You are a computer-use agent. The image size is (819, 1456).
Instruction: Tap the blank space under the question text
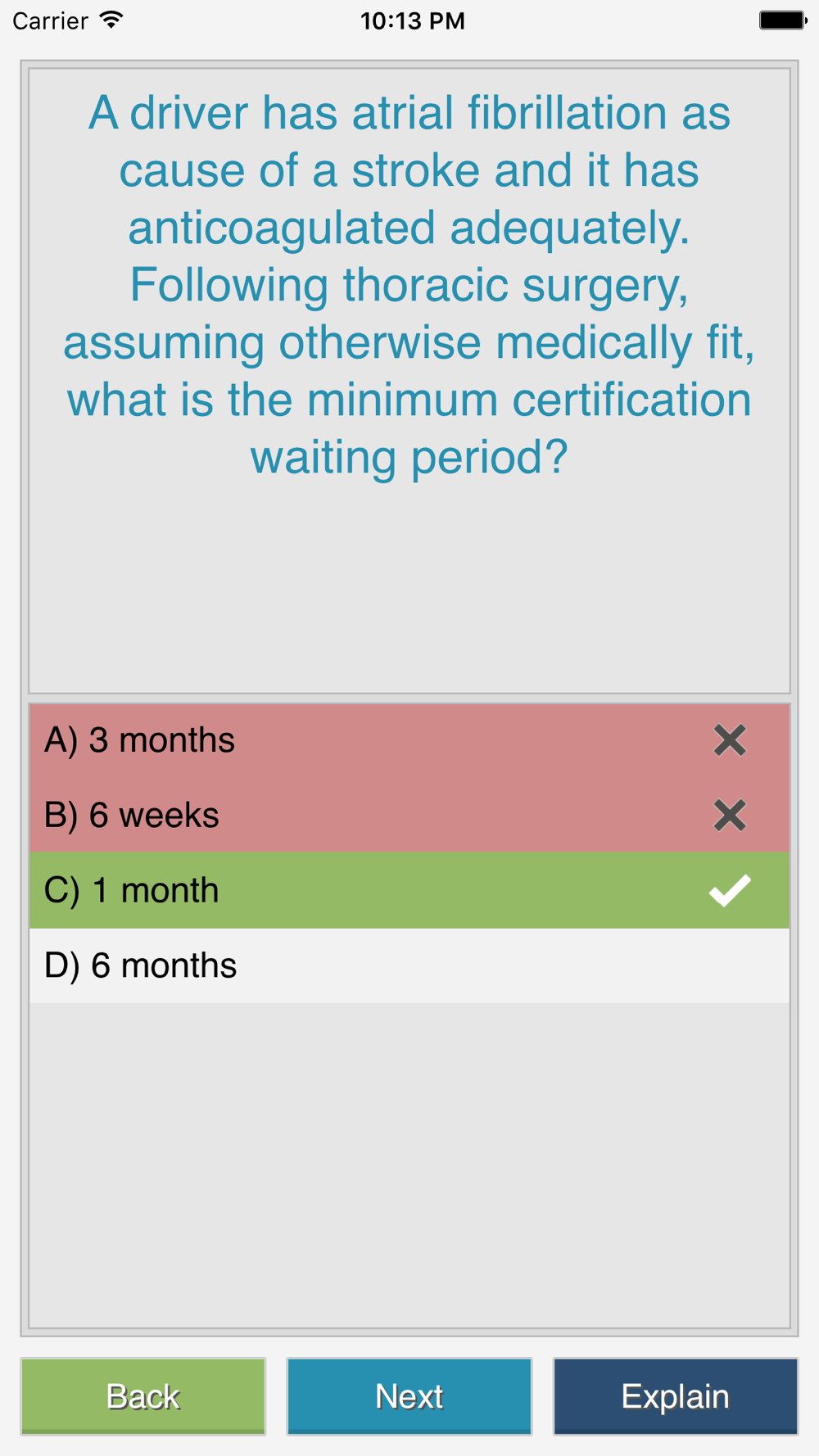(x=409, y=590)
